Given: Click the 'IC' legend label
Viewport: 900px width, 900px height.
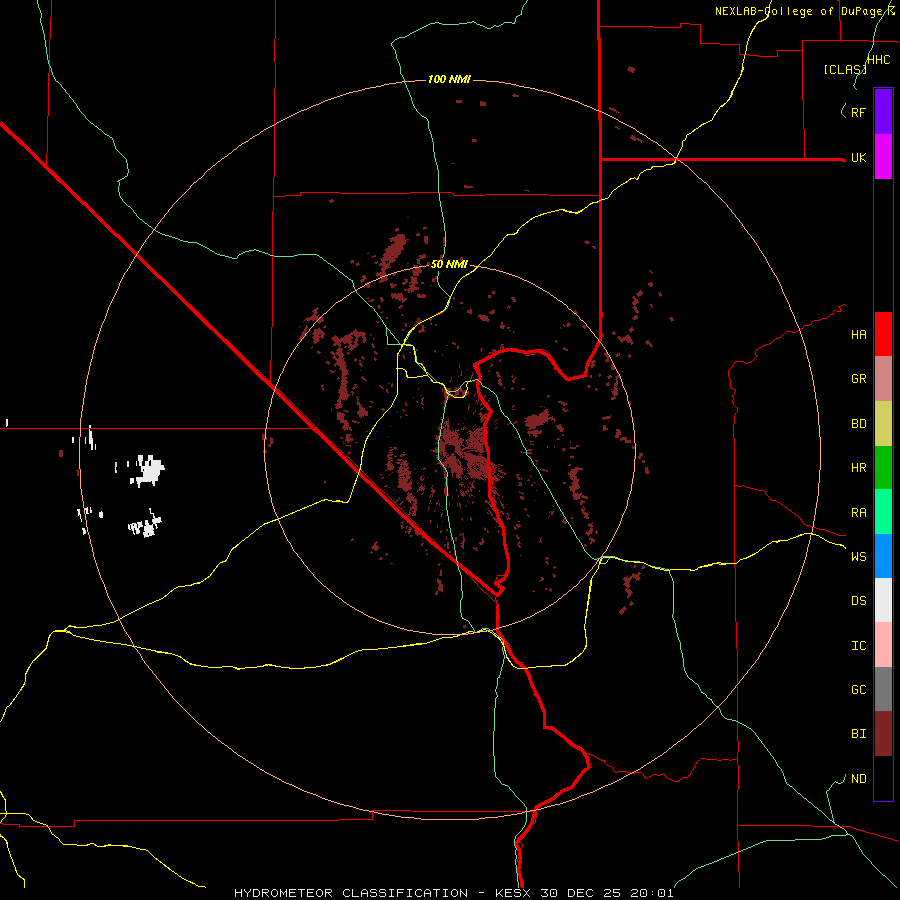Looking at the screenshot, I should click(858, 646).
